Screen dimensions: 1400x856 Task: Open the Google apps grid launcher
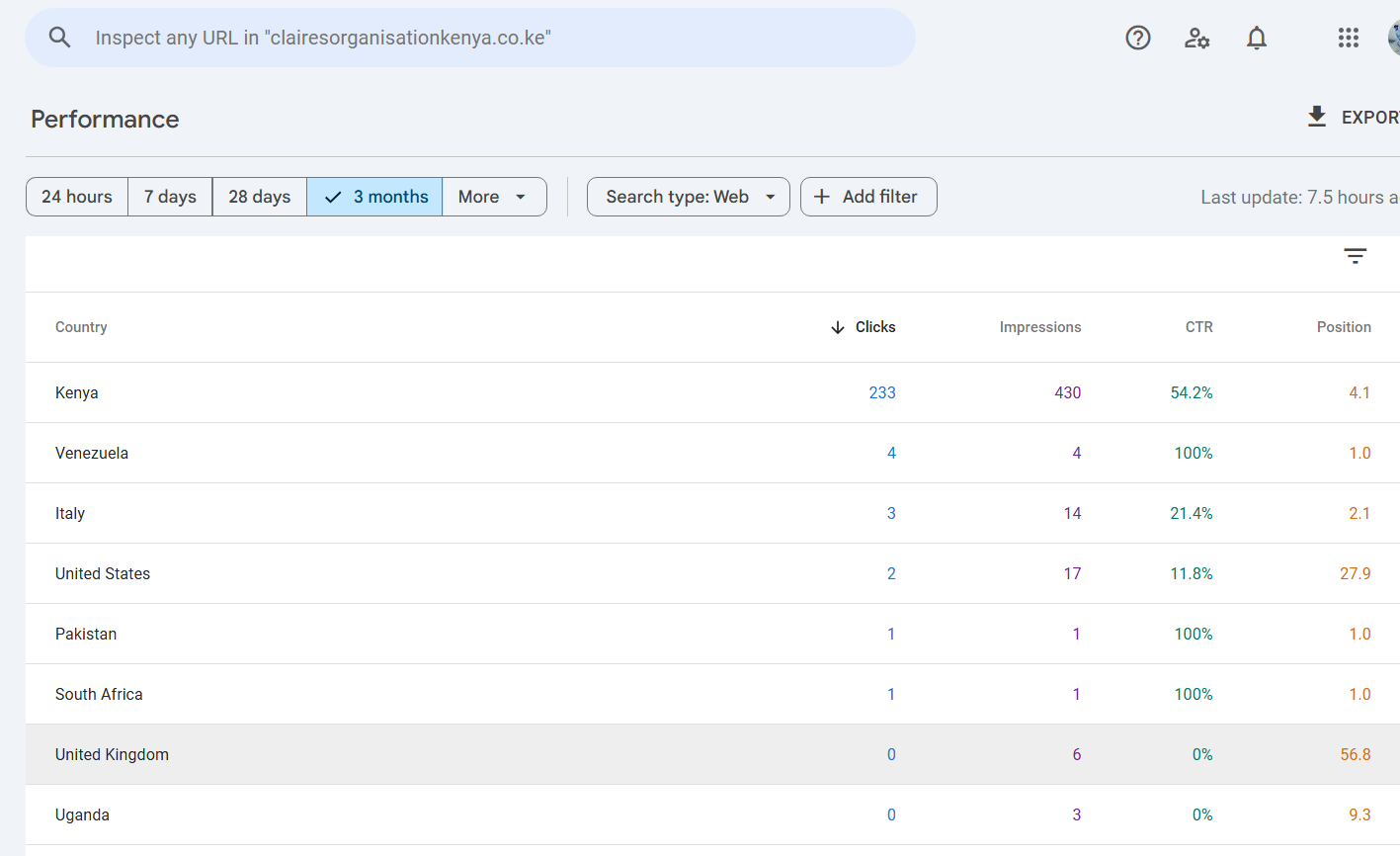click(1348, 38)
